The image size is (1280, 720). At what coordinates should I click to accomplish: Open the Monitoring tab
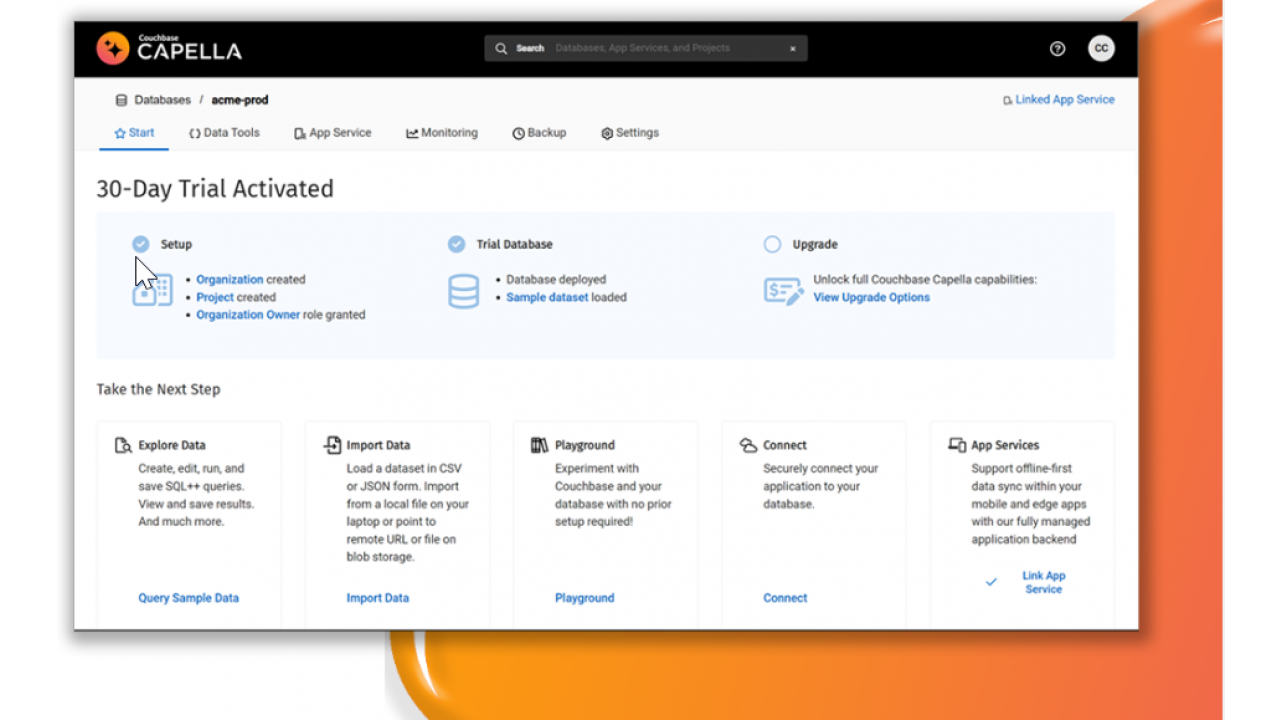441,133
